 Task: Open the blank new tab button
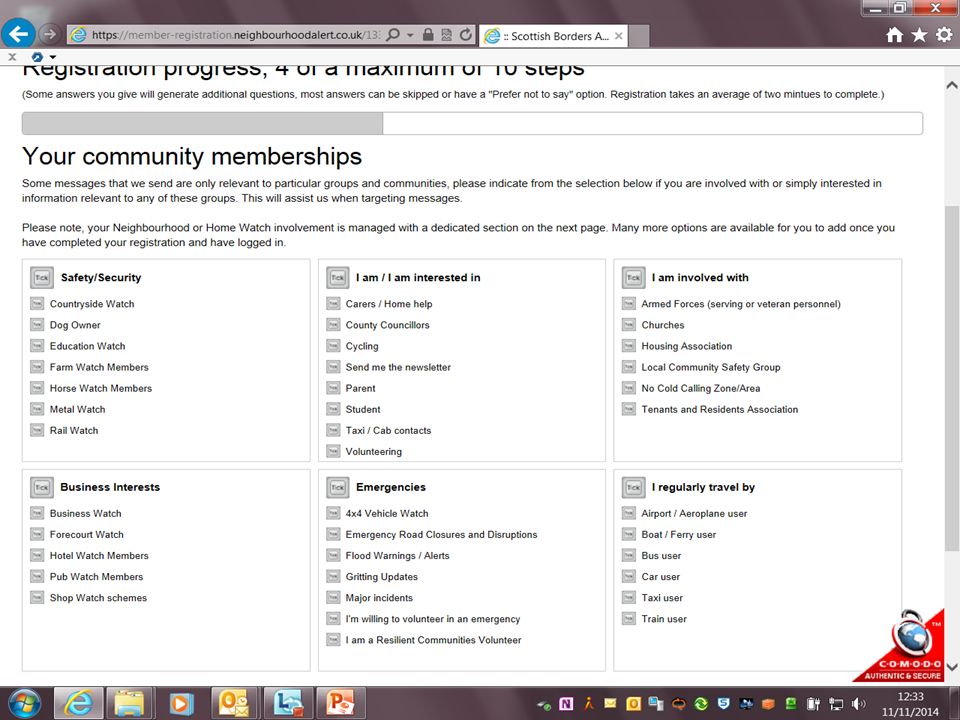tap(639, 36)
